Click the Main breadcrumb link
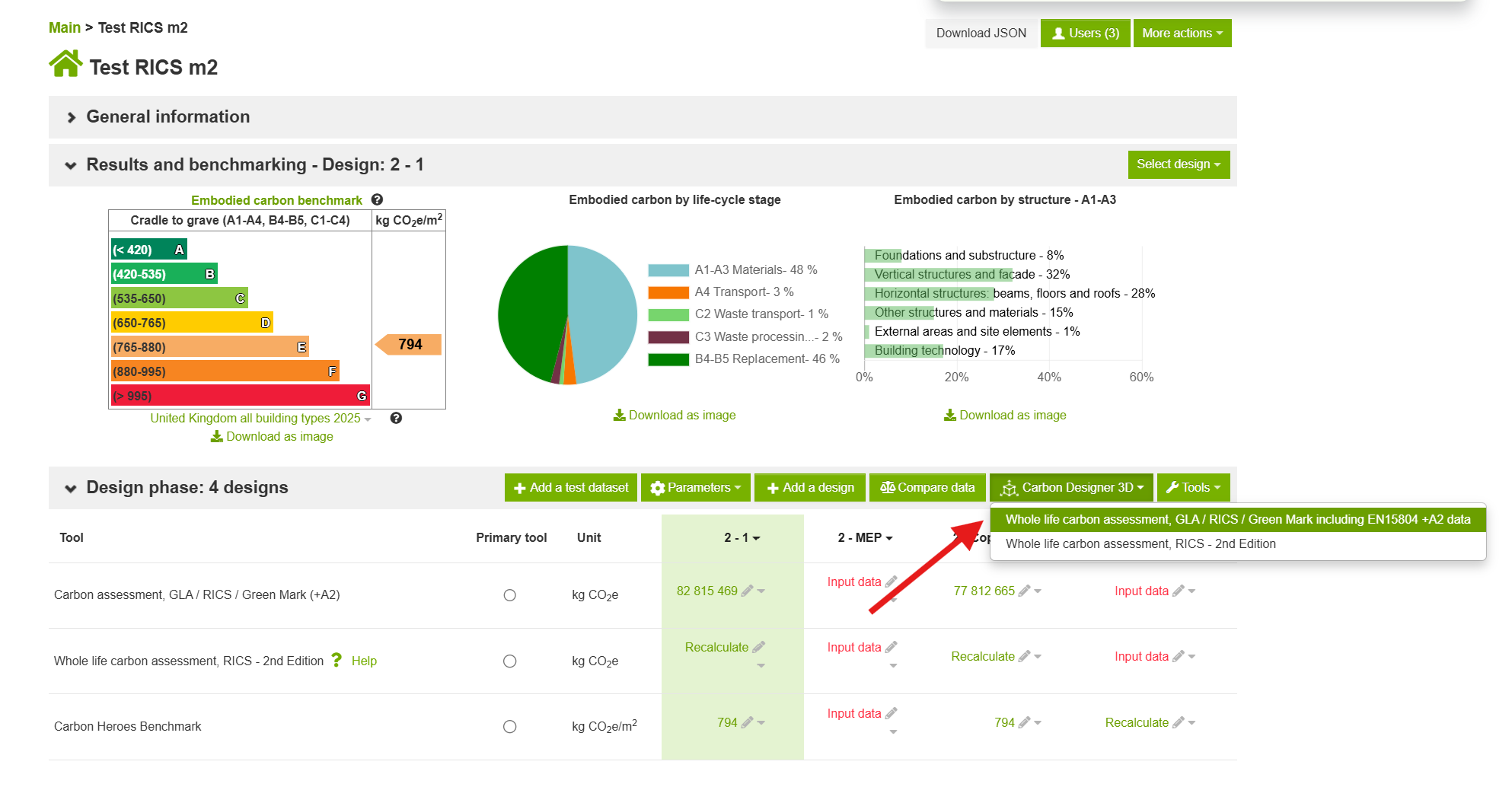Screen dimensions: 1512x787 [x=65, y=27]
